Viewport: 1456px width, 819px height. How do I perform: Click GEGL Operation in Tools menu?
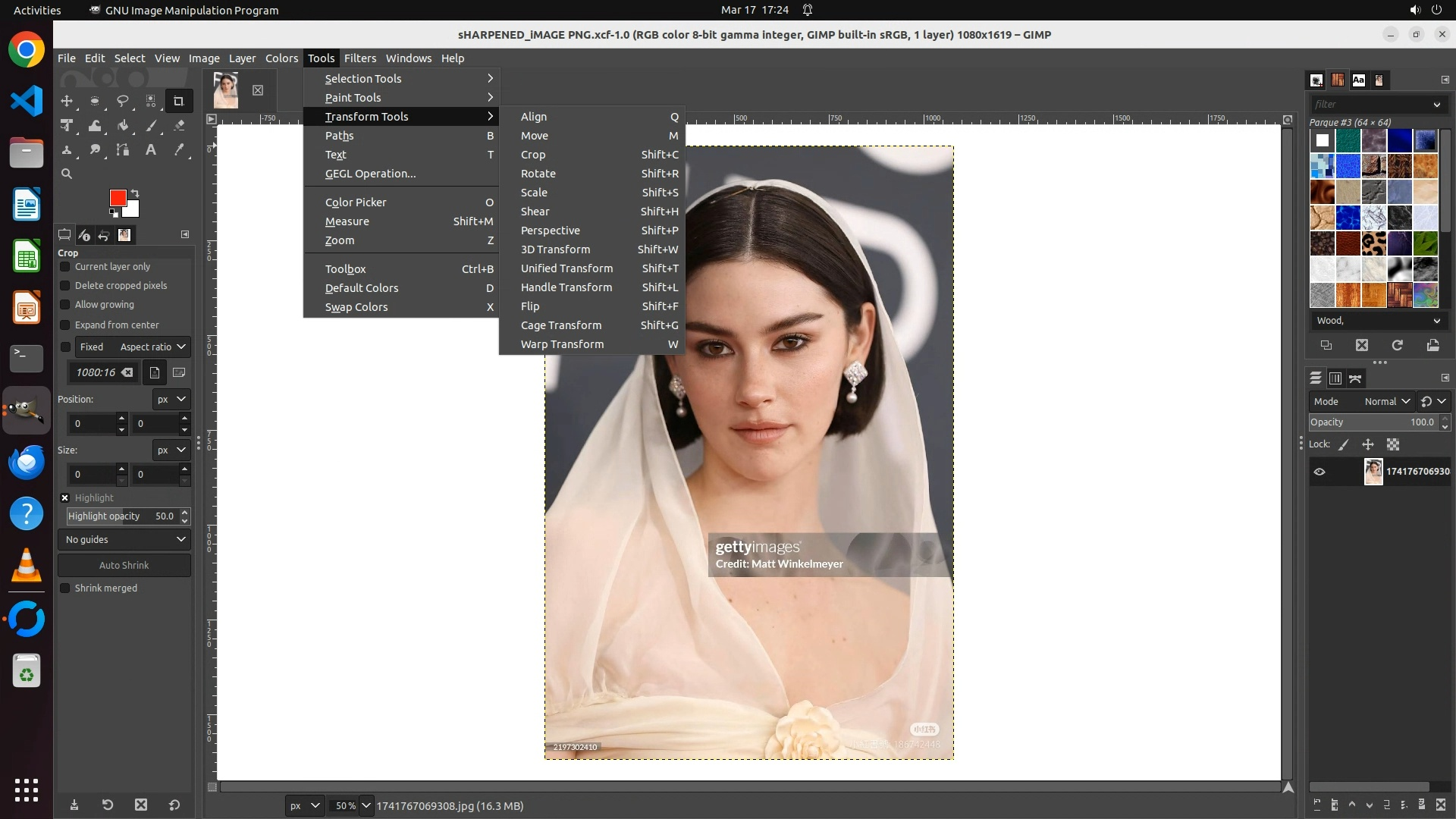click(x=370, y=174)
